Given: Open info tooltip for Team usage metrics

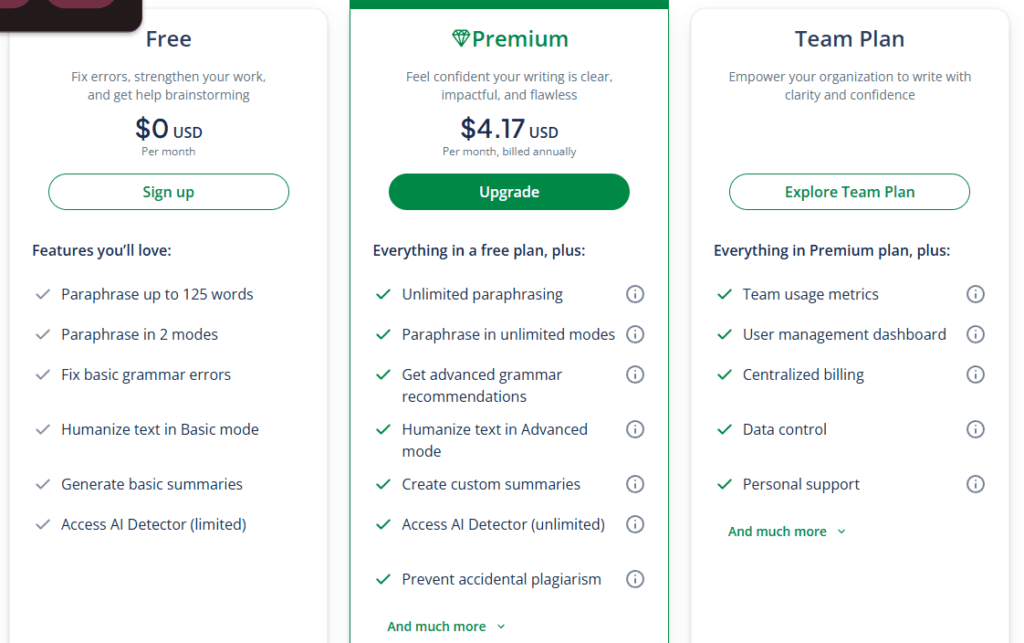Looking at the screenshot, I should pos(975,294).
